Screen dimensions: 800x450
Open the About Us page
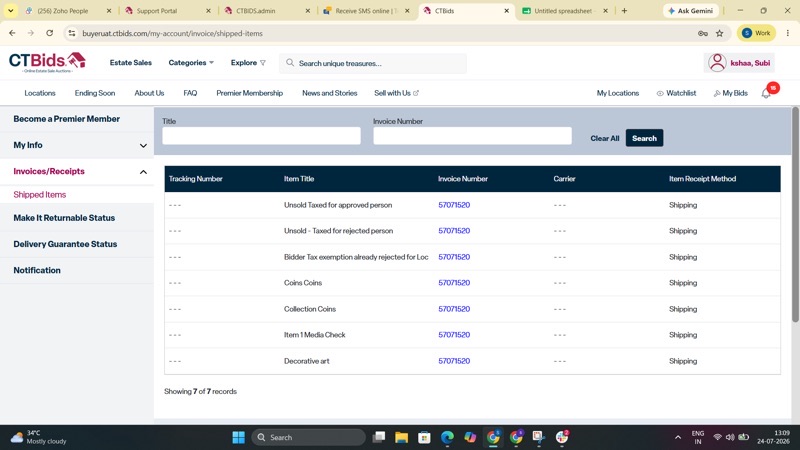[149, 93]
